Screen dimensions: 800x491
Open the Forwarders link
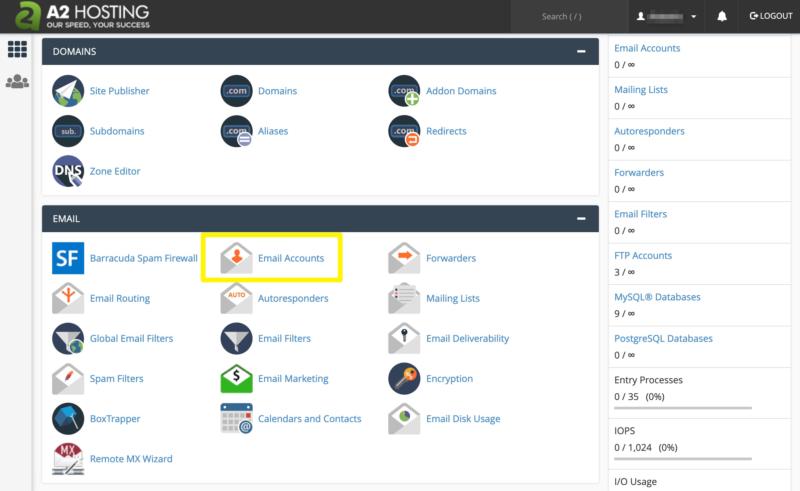click(450, 258)
